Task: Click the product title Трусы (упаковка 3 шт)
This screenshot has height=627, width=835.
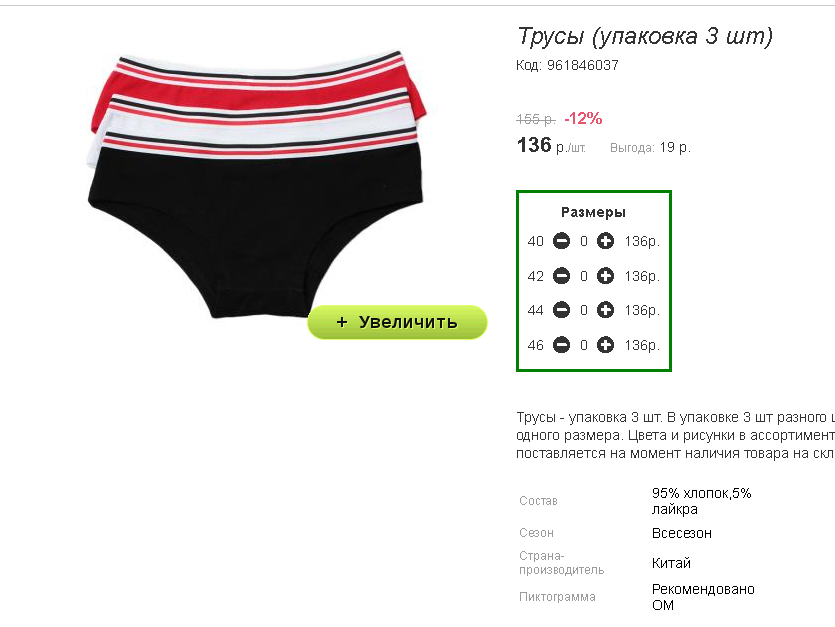Action: click(645, 36)
